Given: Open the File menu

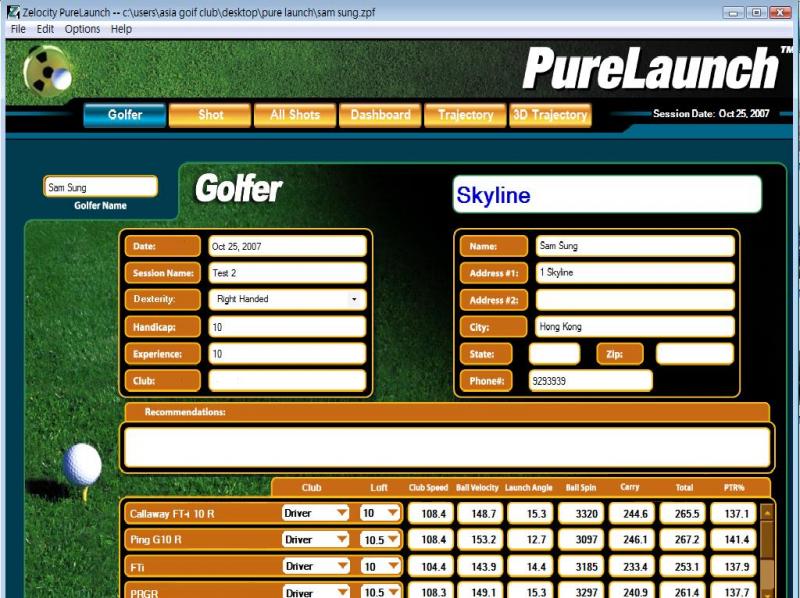Looking at the screenshot, I should point(18,29).
